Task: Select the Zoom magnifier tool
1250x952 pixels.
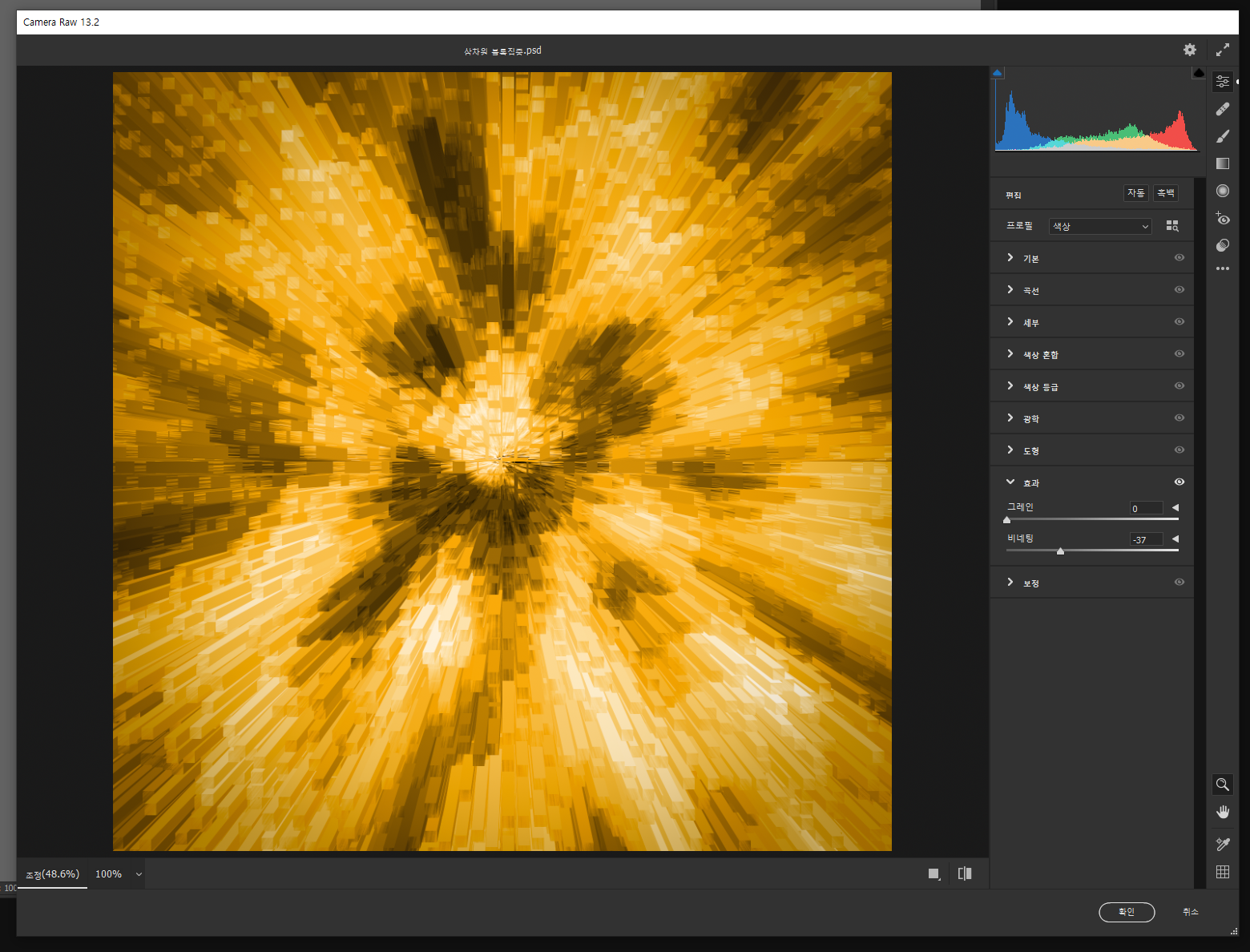Action: tap(1223, 785)
